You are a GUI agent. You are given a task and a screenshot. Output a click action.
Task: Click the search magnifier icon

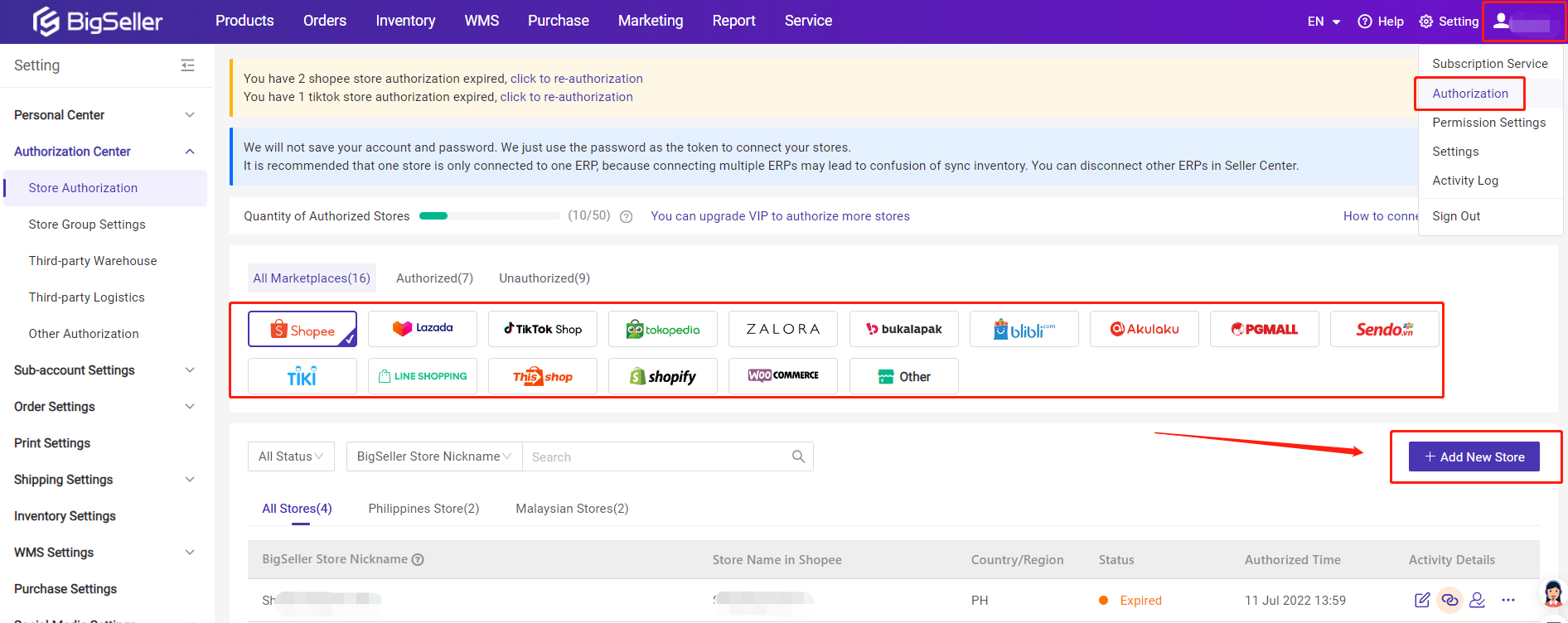pos(798,456)
